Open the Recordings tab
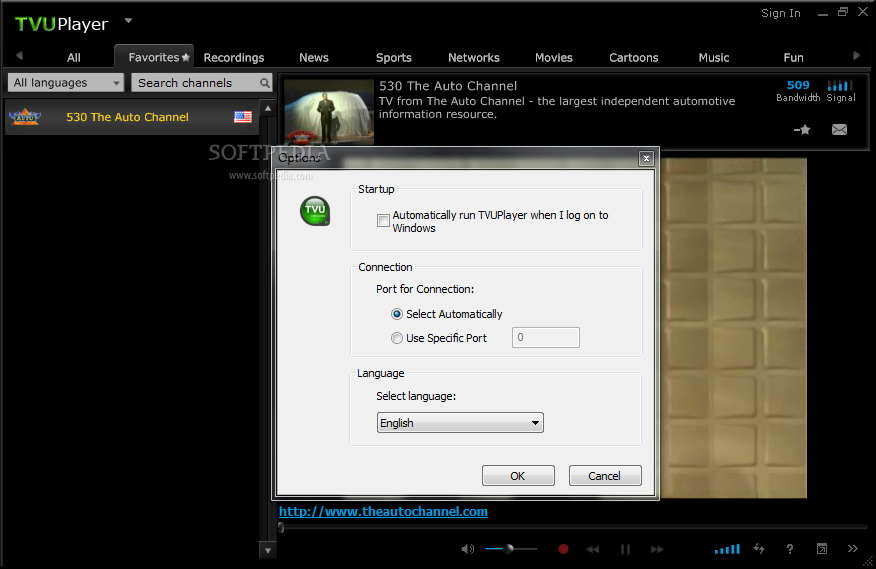This screenshot has width=876, height=569. point(234,58)
